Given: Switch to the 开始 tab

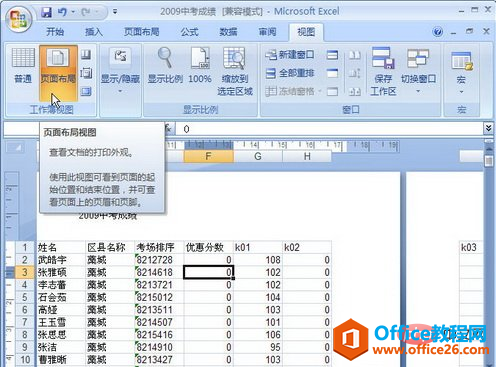Looking at the screenshot, I should (55, 32).
